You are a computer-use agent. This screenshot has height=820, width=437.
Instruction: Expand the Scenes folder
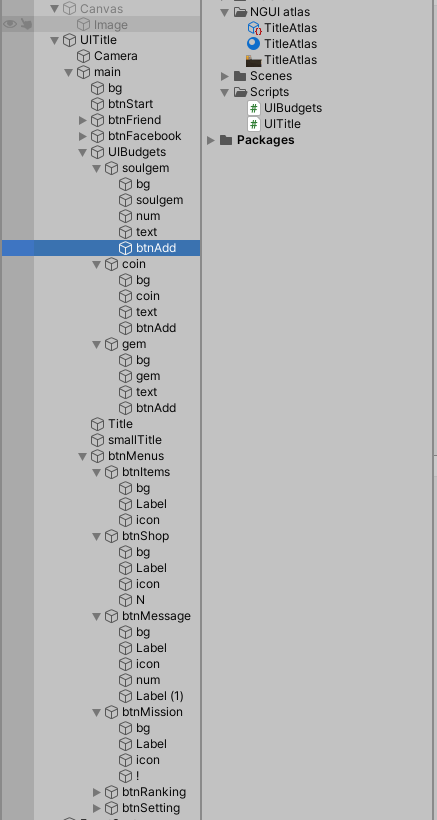[x=225, y=76]
